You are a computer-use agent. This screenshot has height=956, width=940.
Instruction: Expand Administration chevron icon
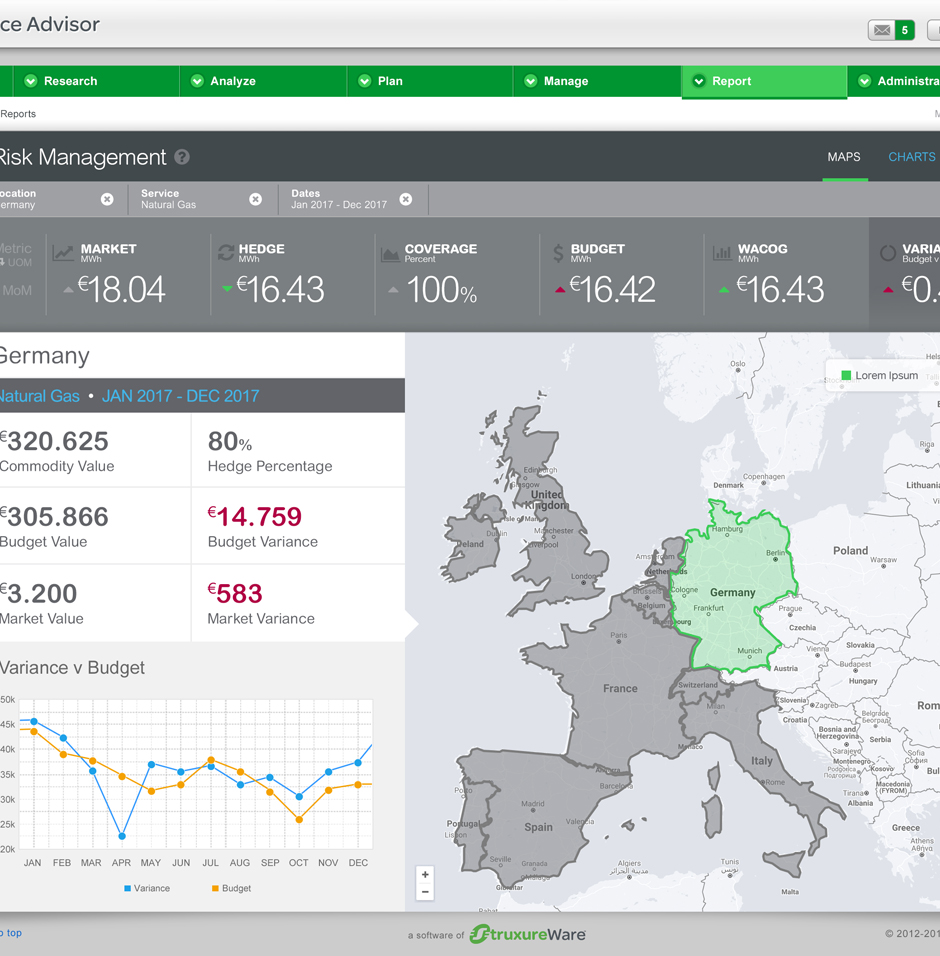864,81
